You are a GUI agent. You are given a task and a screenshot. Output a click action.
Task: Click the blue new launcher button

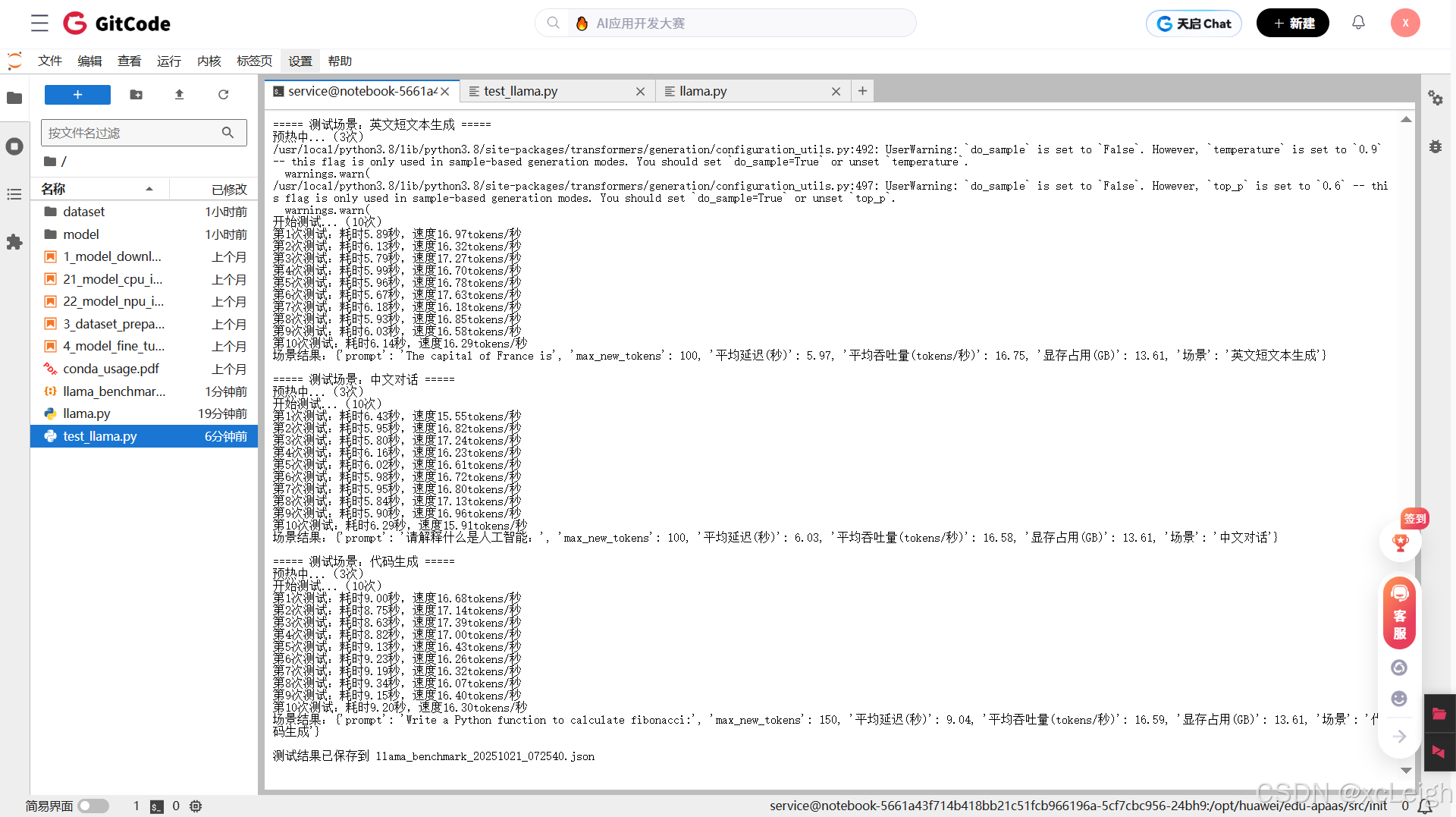tap(77, 95)
